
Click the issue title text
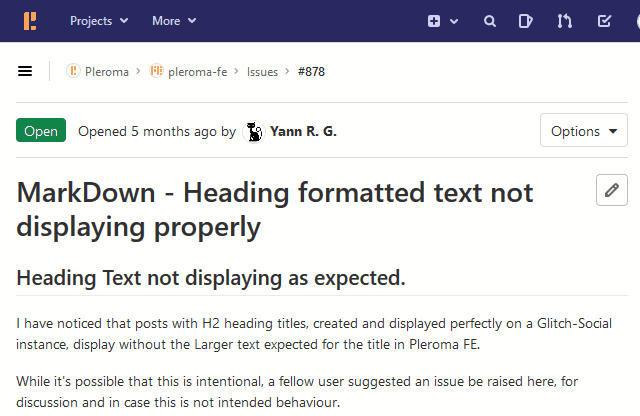pos(274,209)
